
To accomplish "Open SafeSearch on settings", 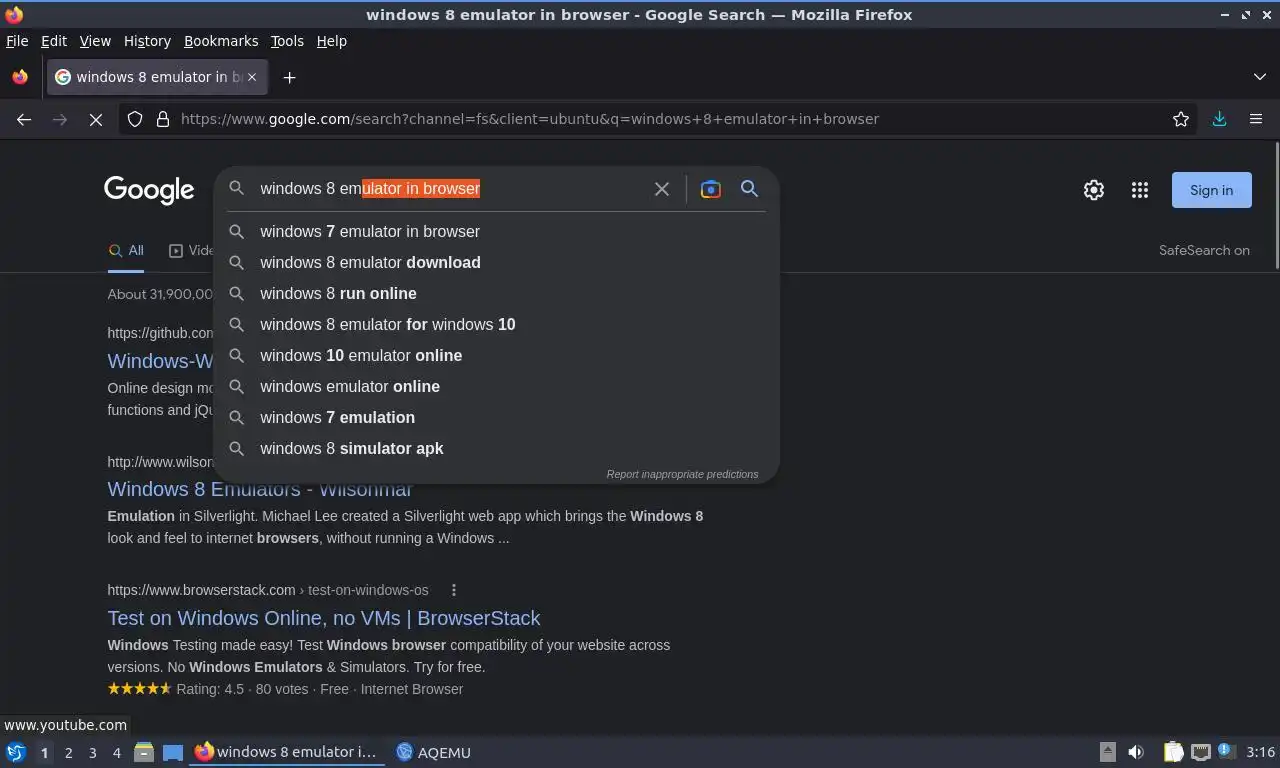I will 1204,251.
